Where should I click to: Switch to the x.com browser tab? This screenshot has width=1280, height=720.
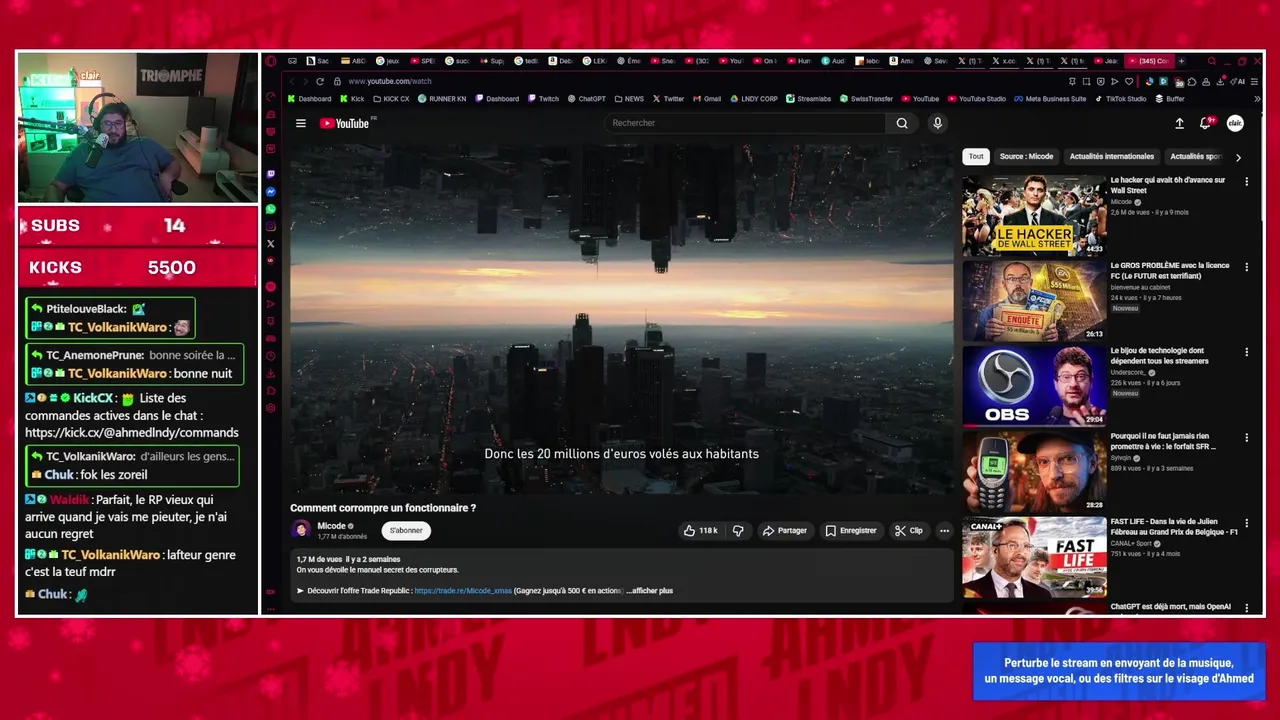pos(1003,61)
